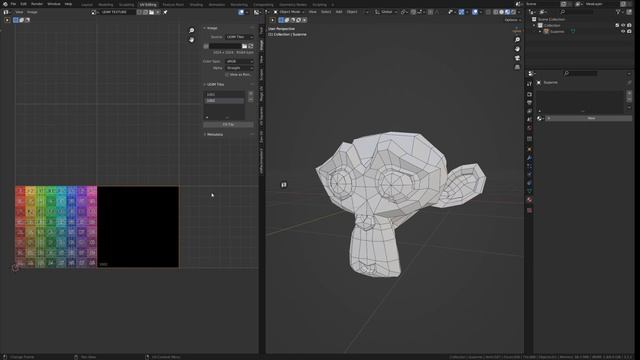
Task: Open the image editor View menu
Action: [19, 12]
